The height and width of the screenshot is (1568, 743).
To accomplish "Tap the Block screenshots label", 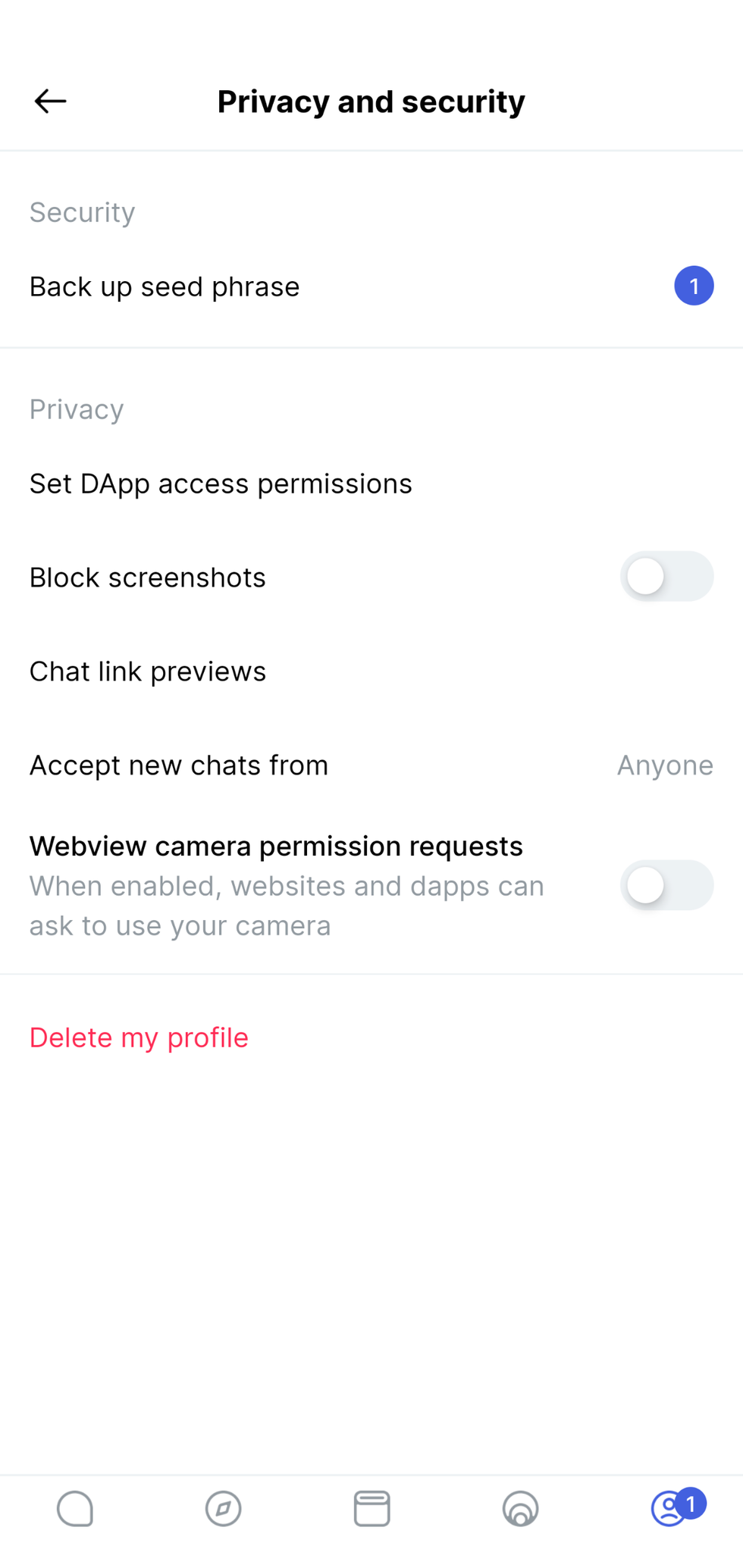I will click(x=148, y=577).
